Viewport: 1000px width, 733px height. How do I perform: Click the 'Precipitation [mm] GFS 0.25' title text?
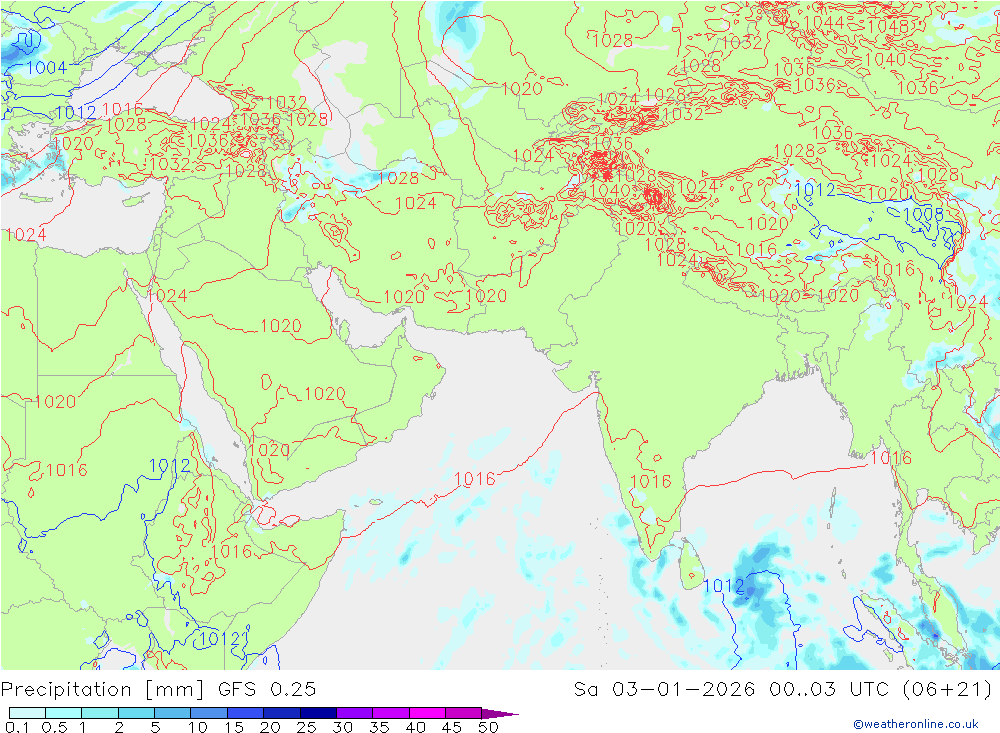click(x=158, y=690)
